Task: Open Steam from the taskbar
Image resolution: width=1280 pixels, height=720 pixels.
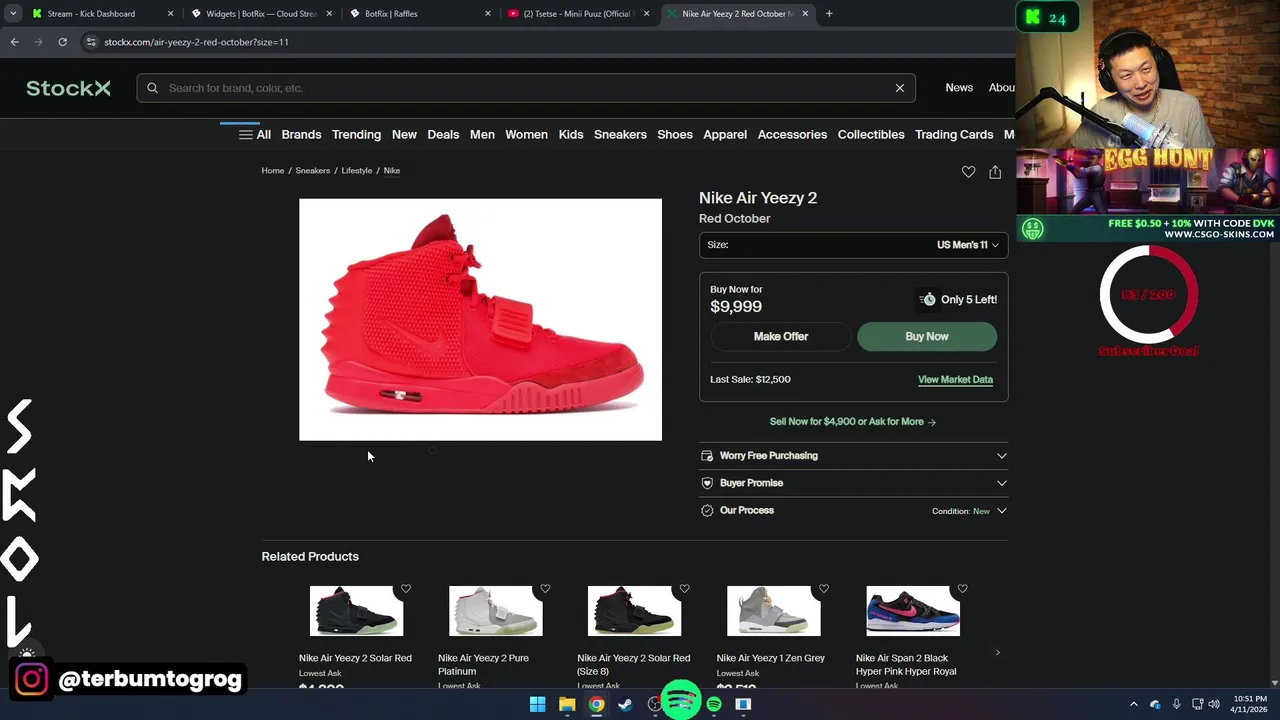Action: 625,704
